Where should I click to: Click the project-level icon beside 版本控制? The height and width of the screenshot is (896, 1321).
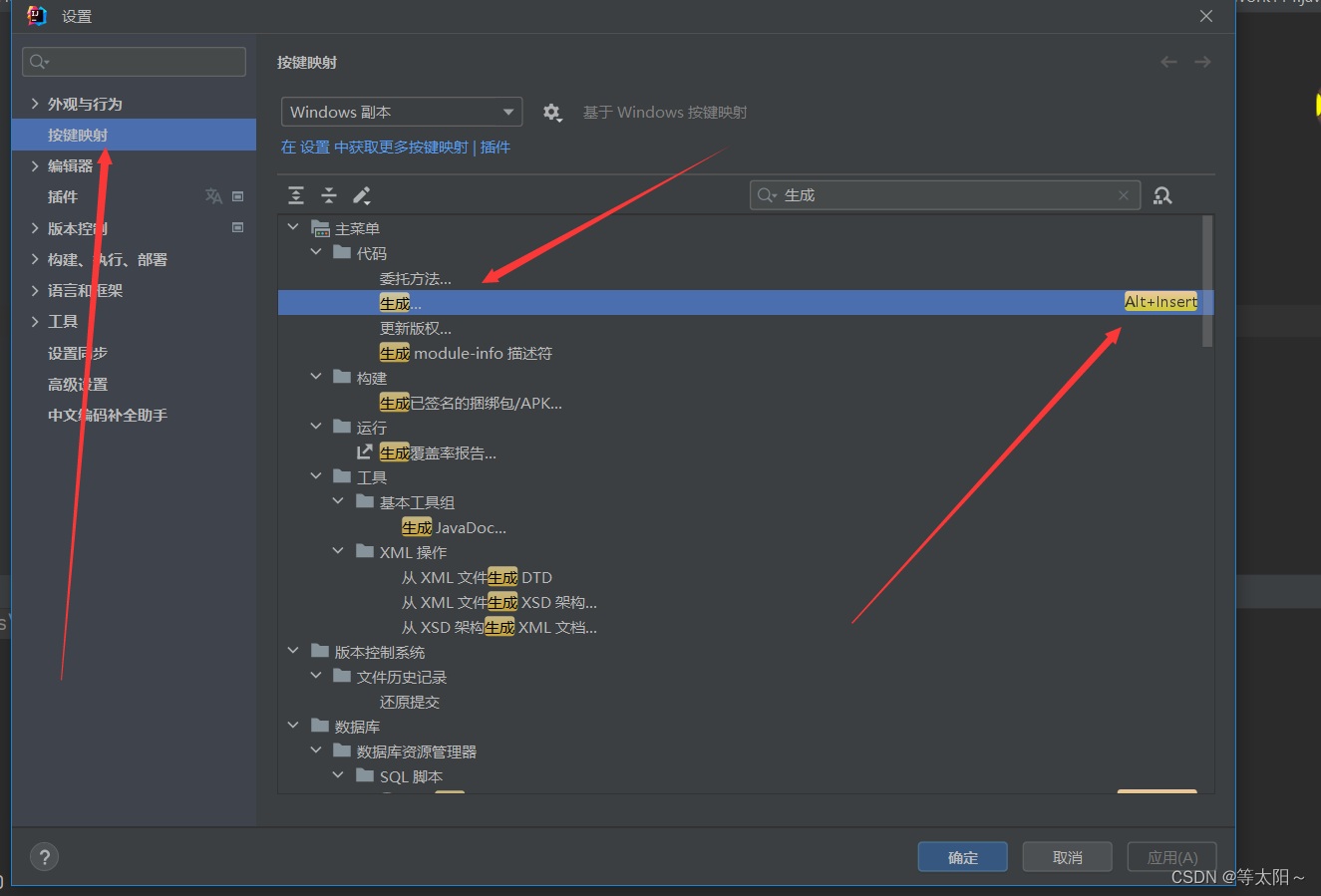(238, 227)
